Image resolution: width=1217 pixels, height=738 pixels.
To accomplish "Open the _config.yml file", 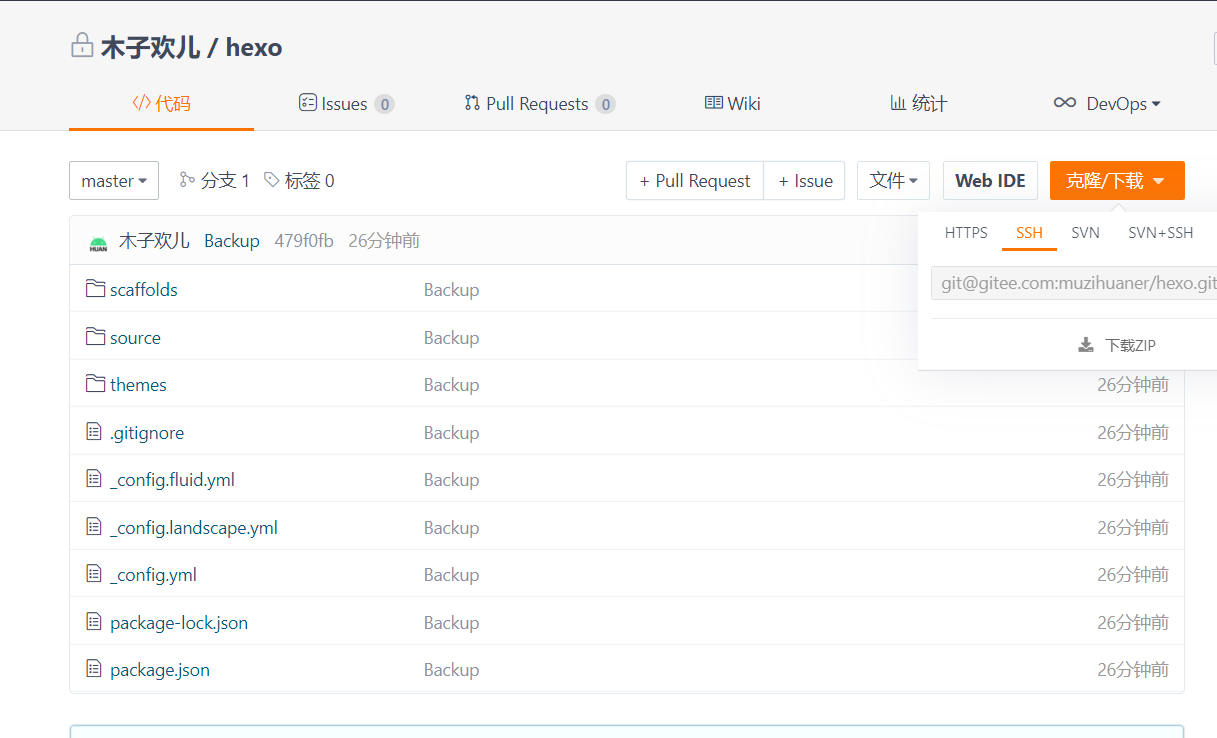I will pos(153,575).
